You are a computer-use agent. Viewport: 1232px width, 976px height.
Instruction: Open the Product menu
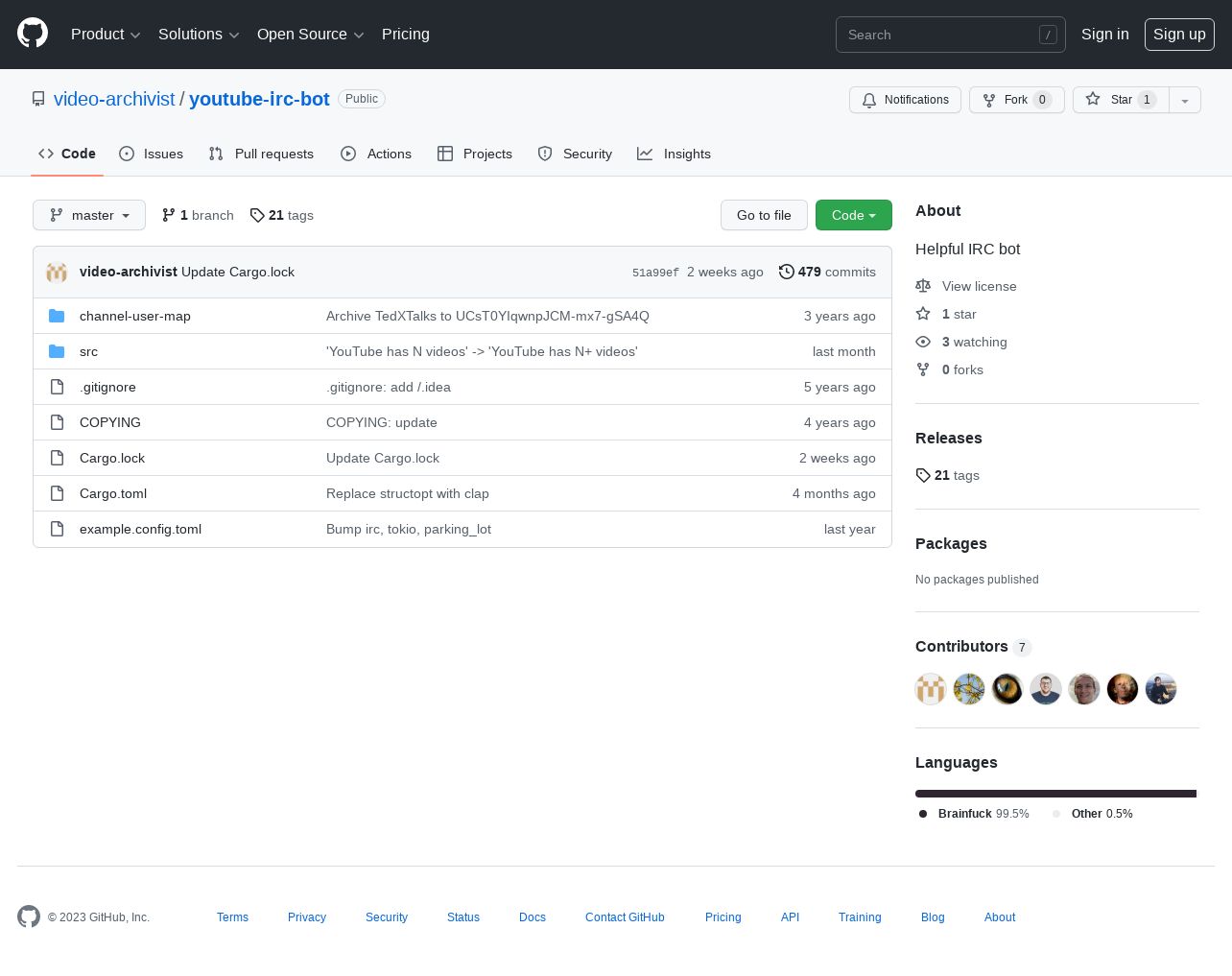coord(106,35)
